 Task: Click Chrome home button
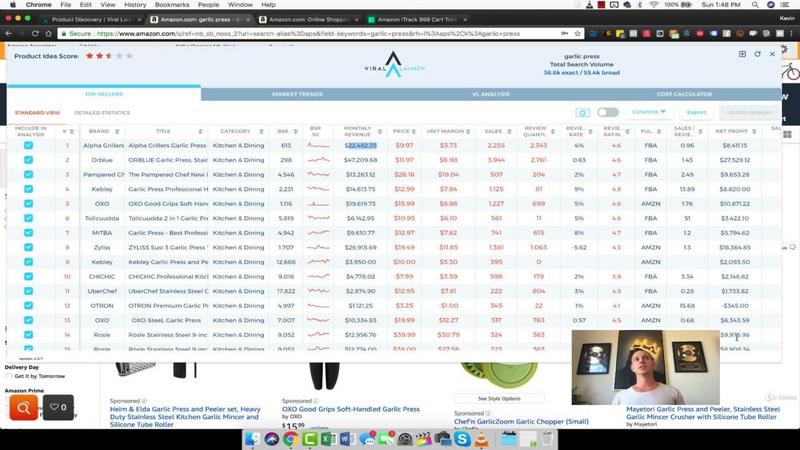point(48,34)
